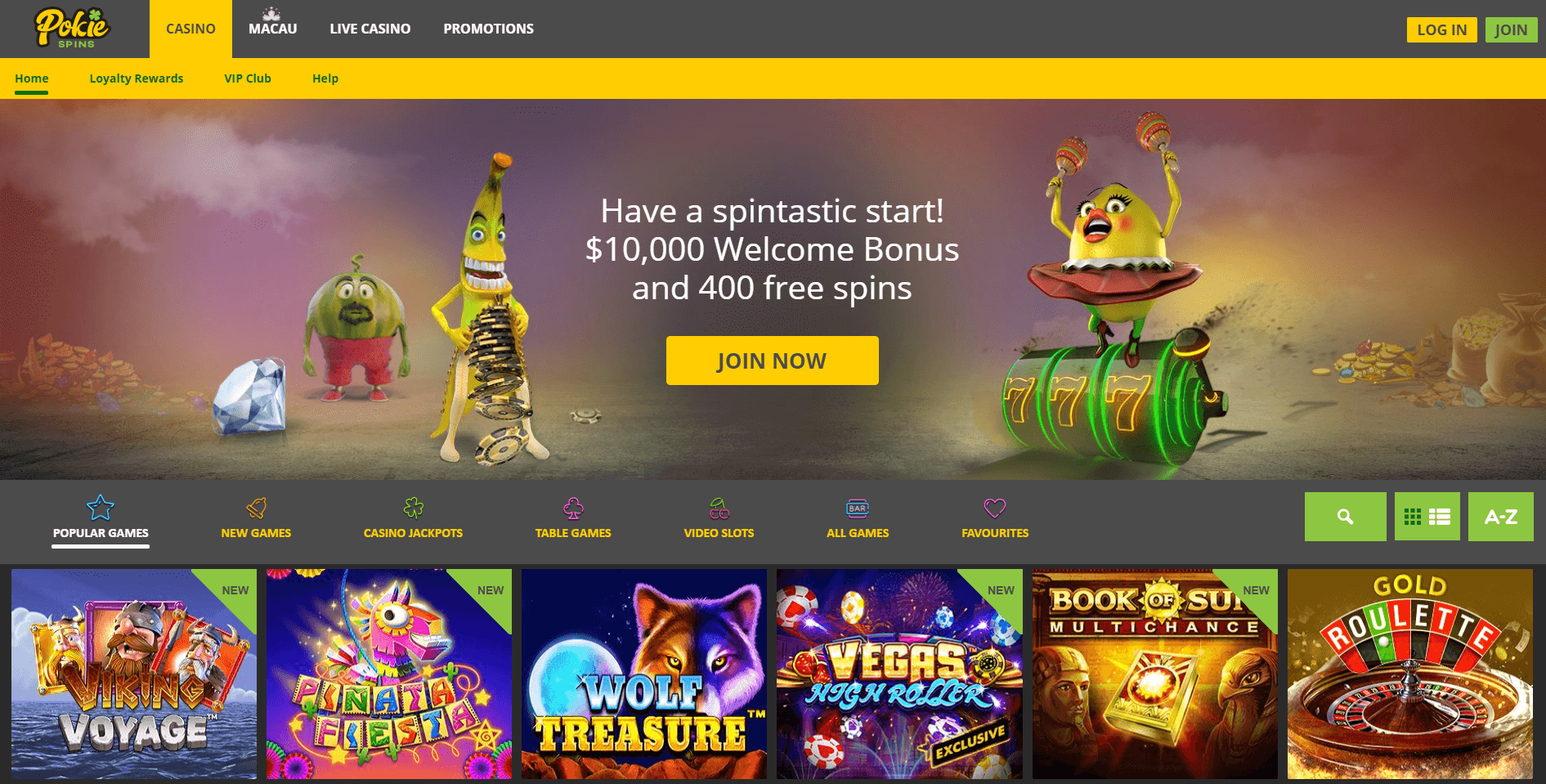This screenshot has height=784, width=1546.
Task: Open the Wolf Treasure game thumbnail
Action: click(x=644, y=674)
